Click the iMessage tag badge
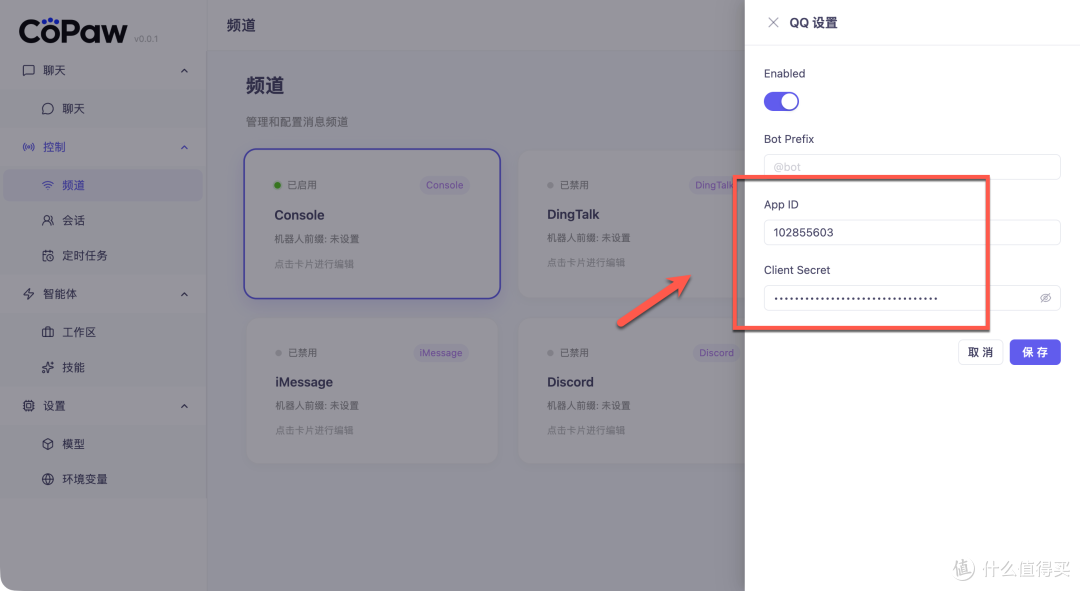The width and height of the screenshot is (1080, 591). pos(441,353)
